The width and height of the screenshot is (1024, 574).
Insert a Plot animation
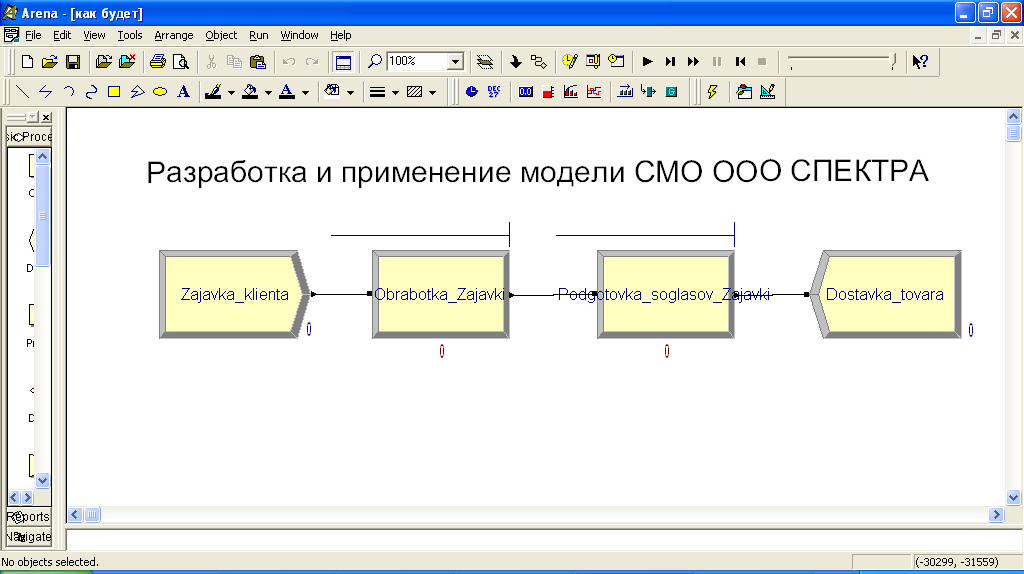594,92
